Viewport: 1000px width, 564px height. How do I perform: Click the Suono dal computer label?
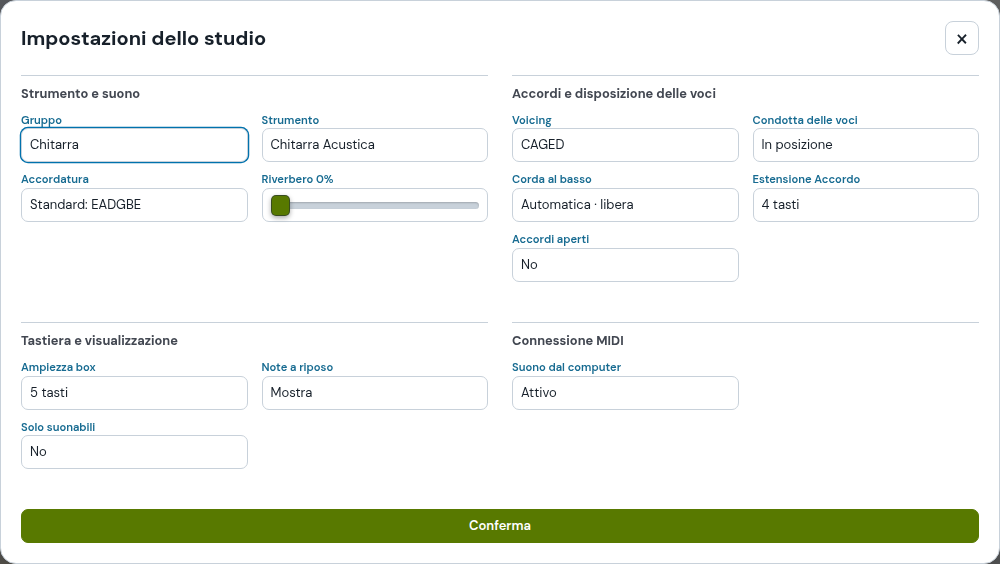coord(566,367)
